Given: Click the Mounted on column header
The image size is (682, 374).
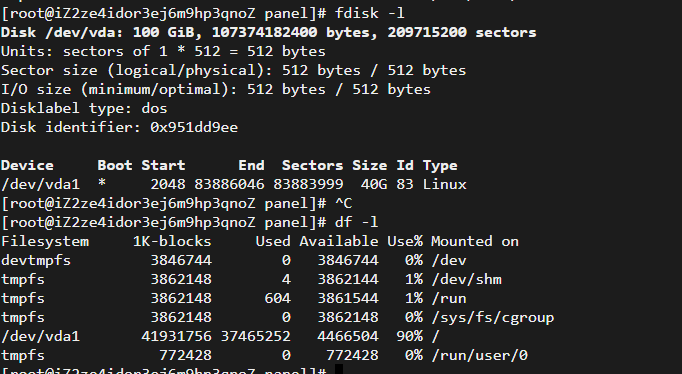Looking at the screenshot, I should (x=475, y=241).
